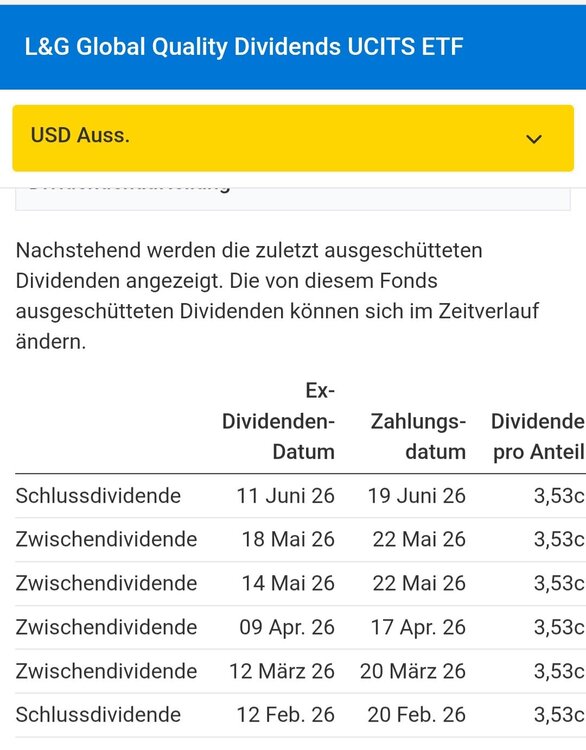Click the Ex-Dividenden-Datum column header
586x750 pixels.
point(278,421)
